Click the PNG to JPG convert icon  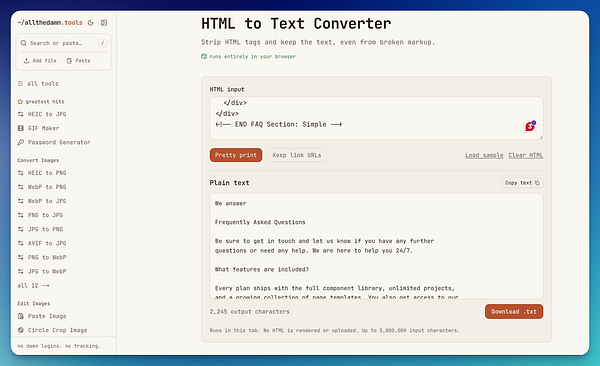(21, 215)
